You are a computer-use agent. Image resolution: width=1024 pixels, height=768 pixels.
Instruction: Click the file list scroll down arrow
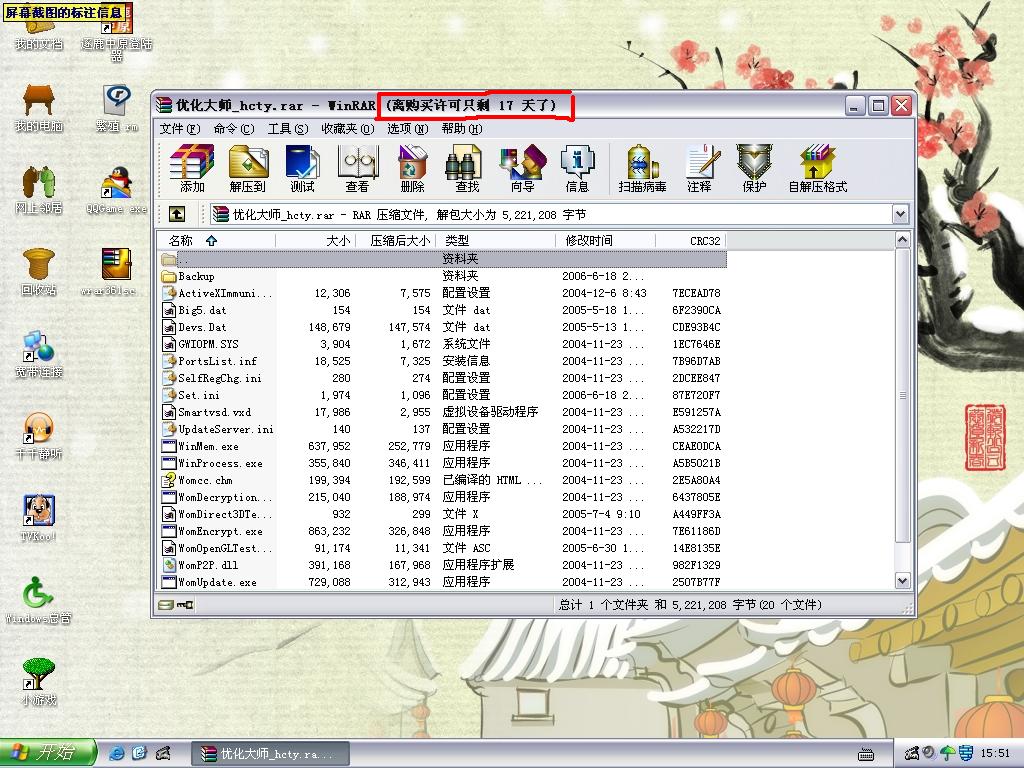coord(902,581)
